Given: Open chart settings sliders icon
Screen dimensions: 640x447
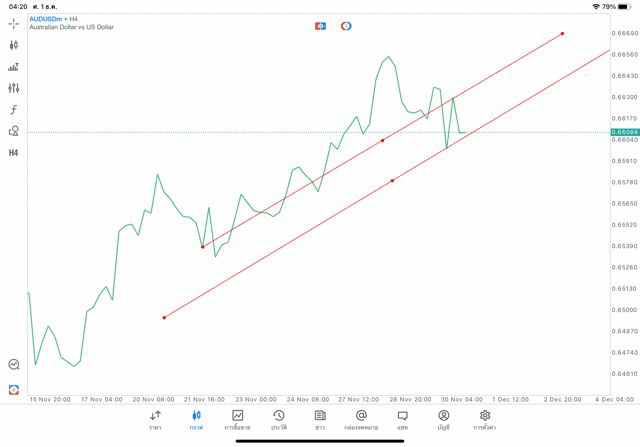Looking at the screenshot, I should [14, 88].
